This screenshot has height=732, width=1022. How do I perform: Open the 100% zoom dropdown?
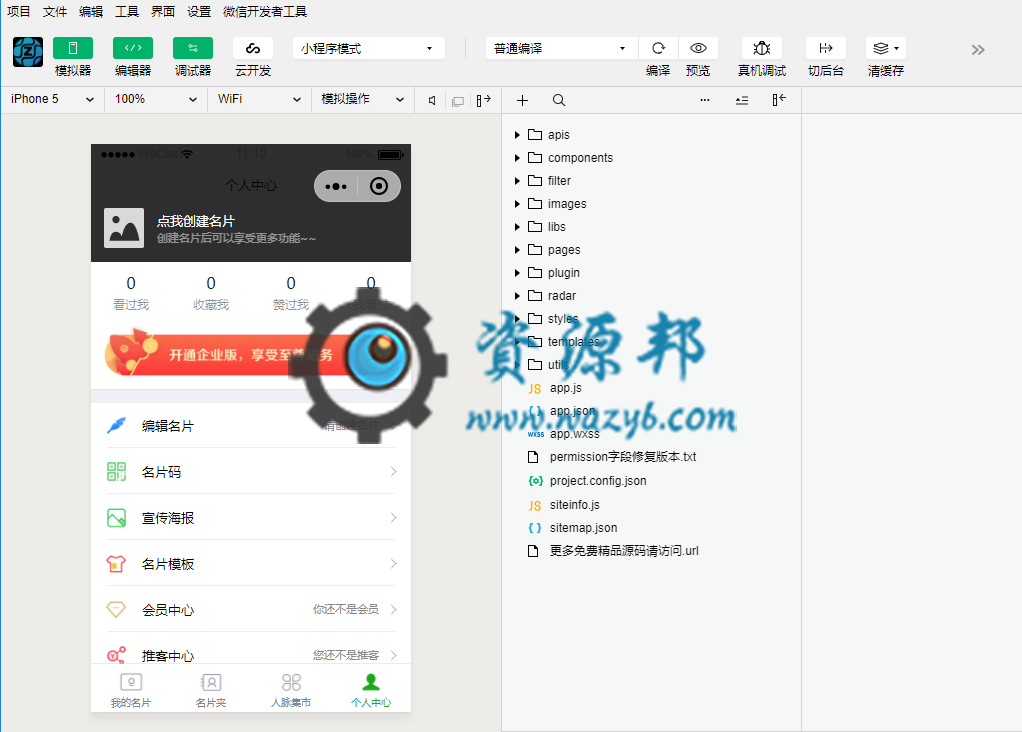tap(156, 99)
